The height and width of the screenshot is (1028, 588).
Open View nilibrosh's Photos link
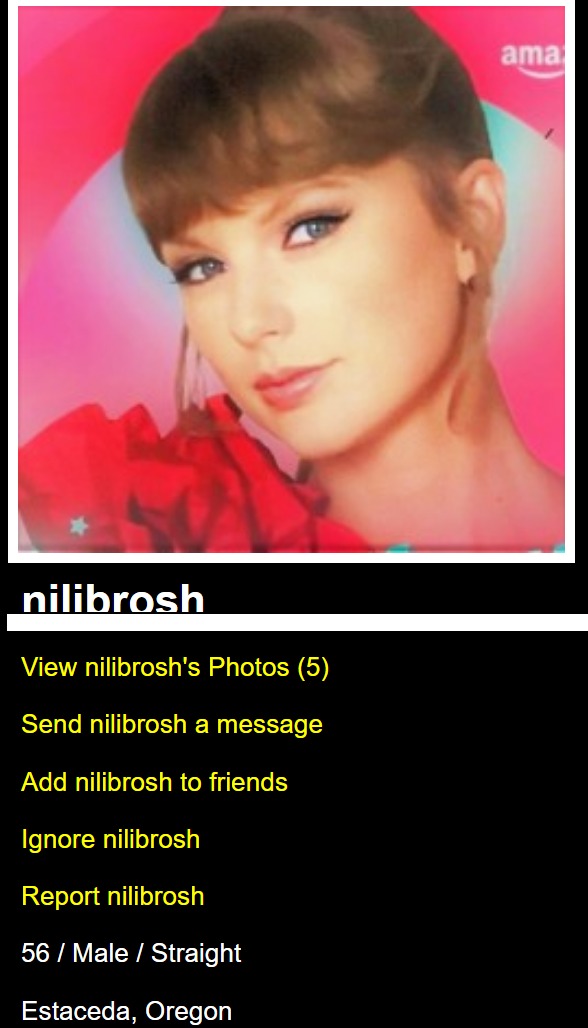pyautogui.click(x=175, y=667)
